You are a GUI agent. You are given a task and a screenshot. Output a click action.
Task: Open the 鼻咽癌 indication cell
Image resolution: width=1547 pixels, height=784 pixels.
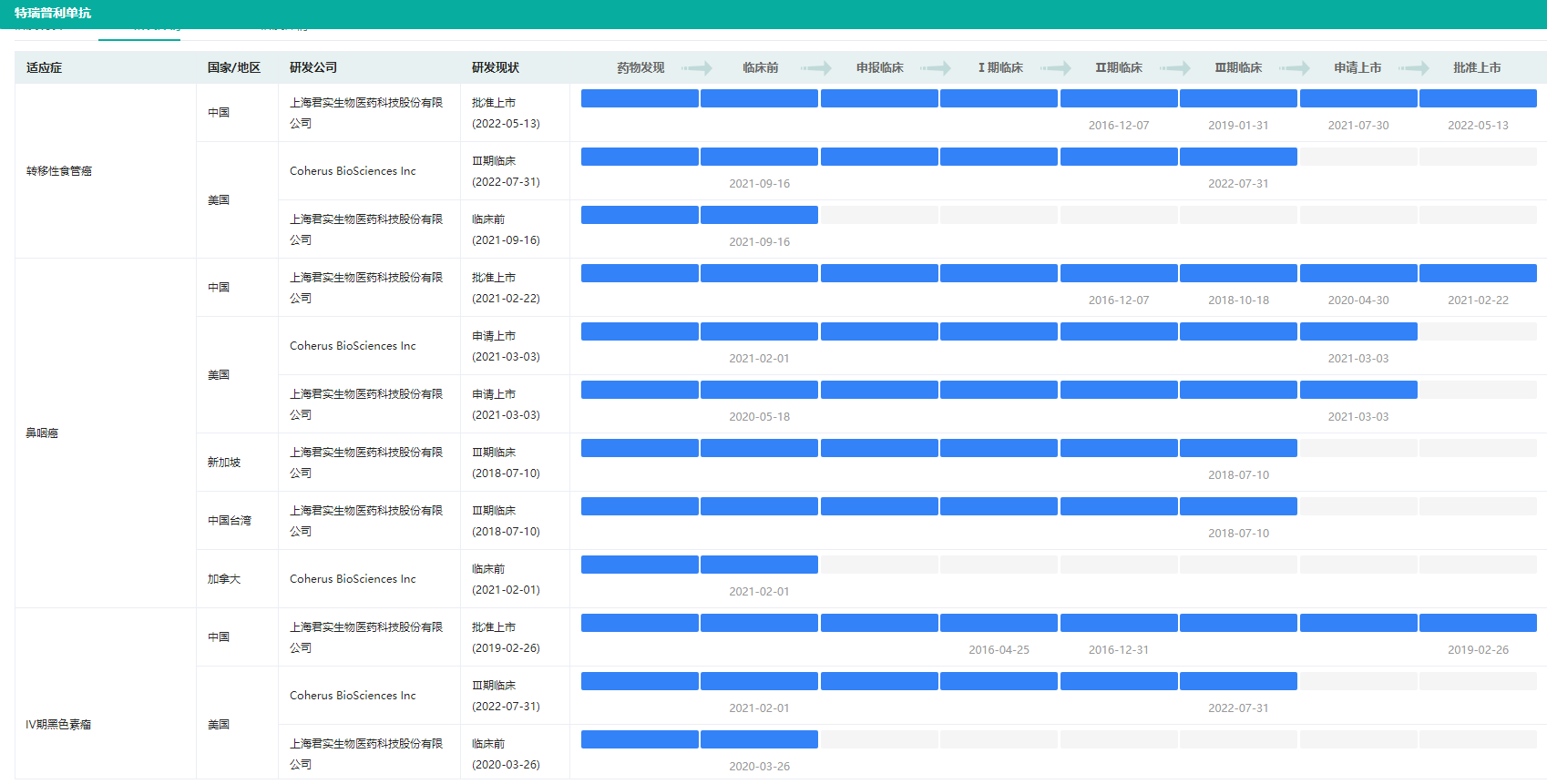click(x=42, y=433)
